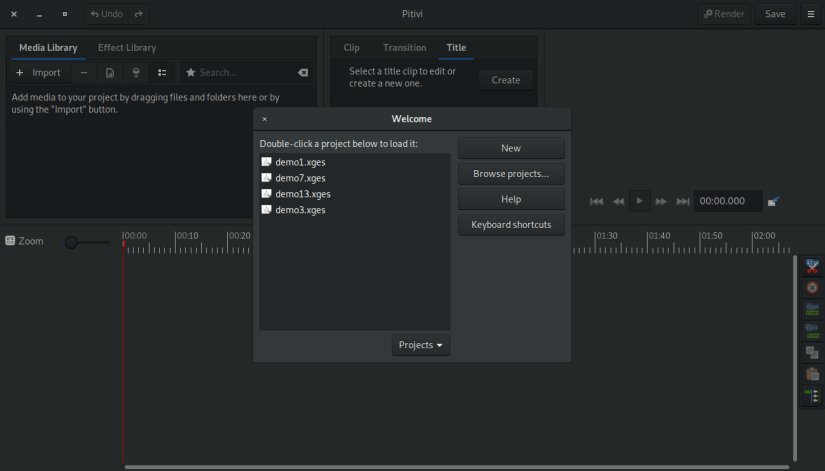This screenshot has height=471, width=825.
Task: Clear the Media Library search field
Action: pyautogui.click(x=303, y=73)
